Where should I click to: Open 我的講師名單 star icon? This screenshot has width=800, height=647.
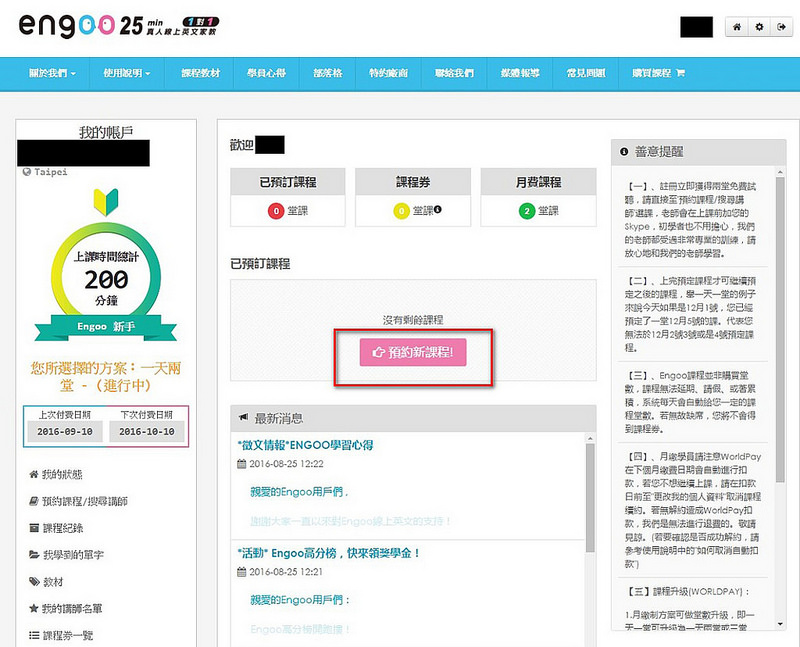33,607
